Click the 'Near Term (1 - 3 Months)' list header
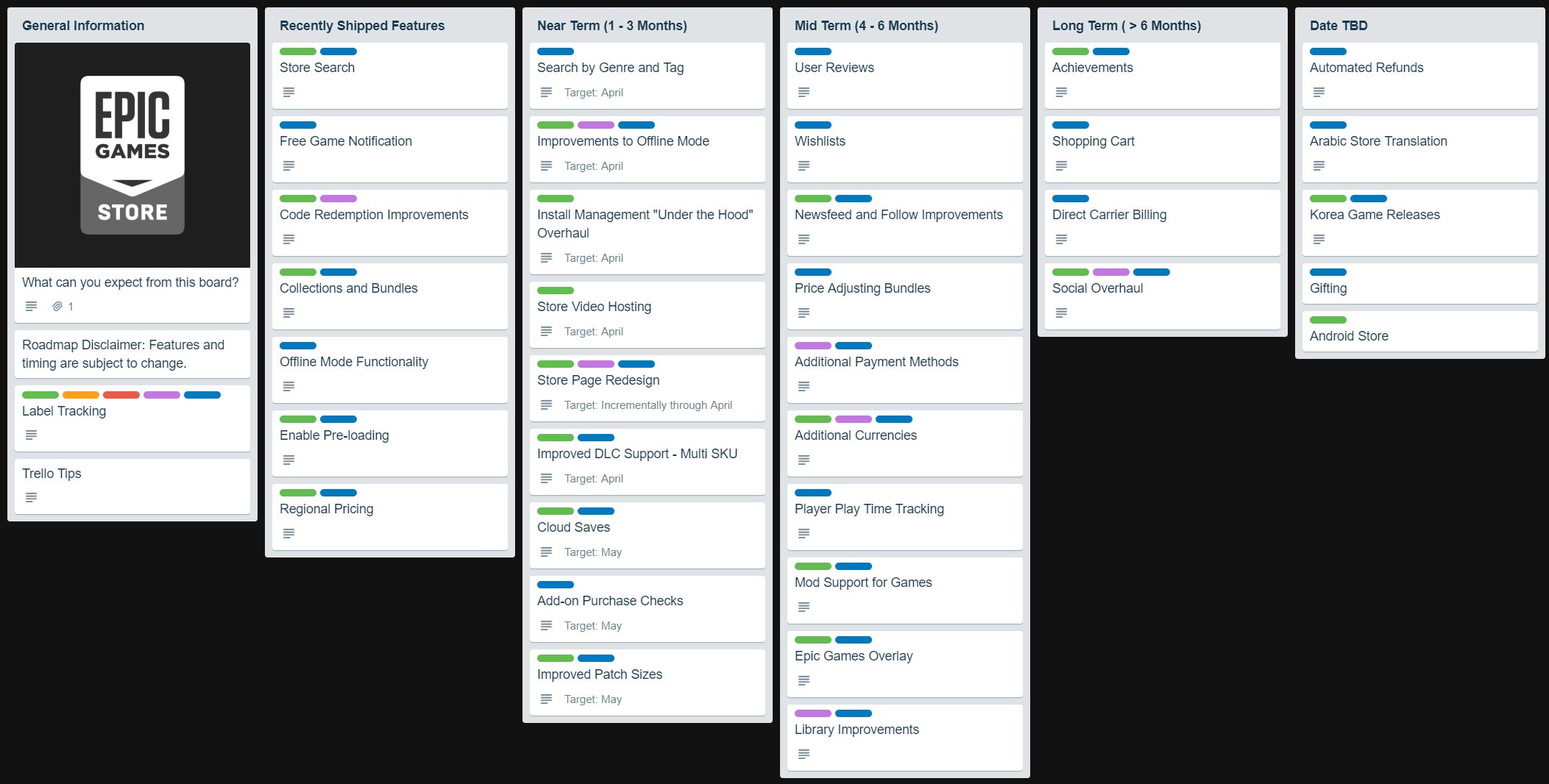This screenshot has height=784, width=1549. [x=612, y=26]
